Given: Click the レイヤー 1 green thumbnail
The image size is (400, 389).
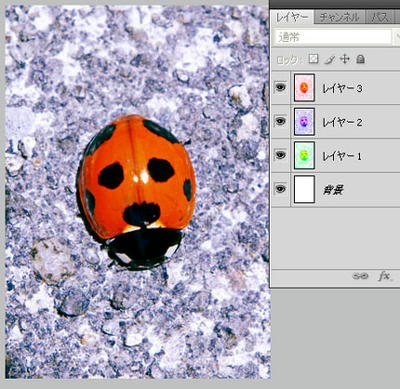Looking at the screenshot, I should tap(304, 155).
